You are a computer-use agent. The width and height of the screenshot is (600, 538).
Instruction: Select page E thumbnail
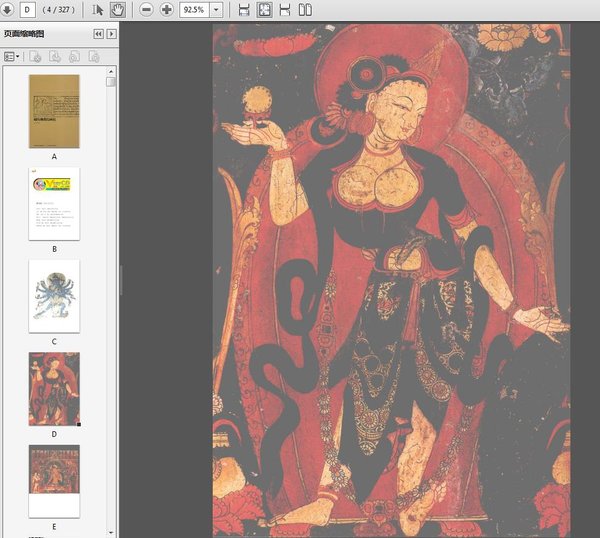[54, 481]
